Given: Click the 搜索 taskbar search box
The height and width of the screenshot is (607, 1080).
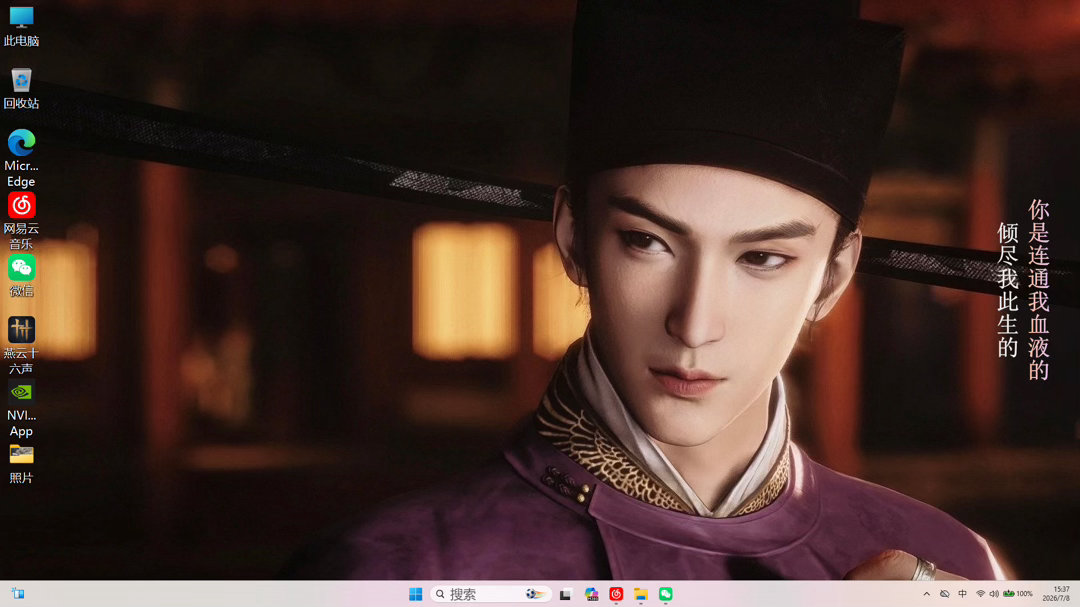Looking at the screenshot, I should (x=491, y=594).
